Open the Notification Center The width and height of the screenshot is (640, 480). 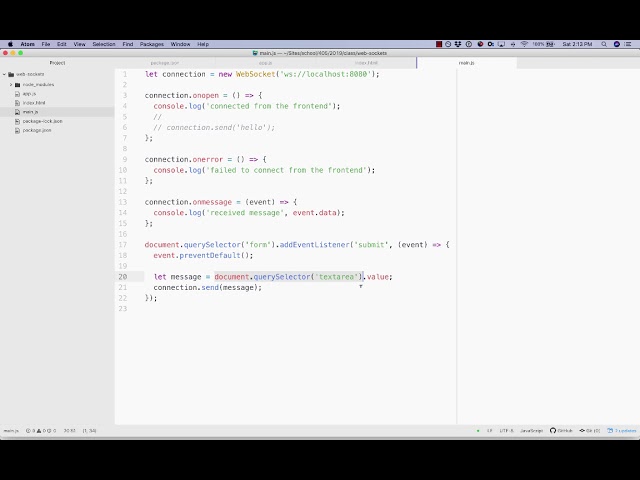pos(629,44)
